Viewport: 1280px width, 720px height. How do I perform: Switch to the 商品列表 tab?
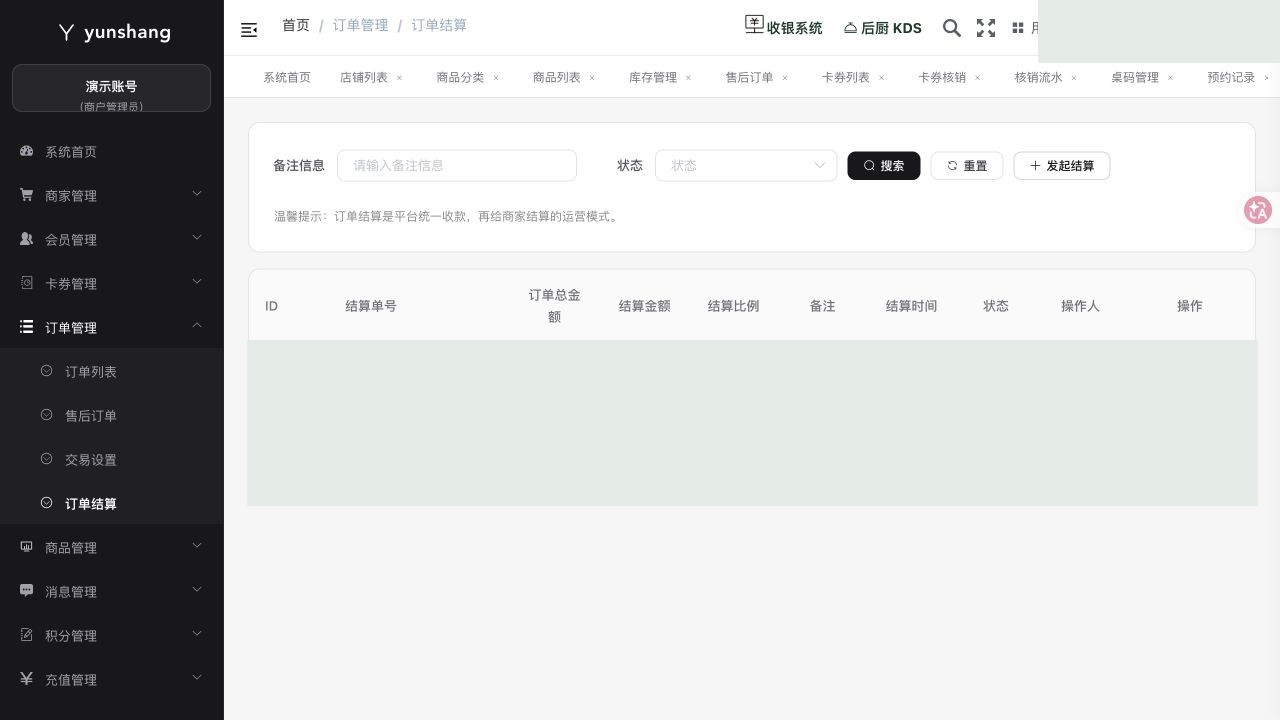(556, 77)
